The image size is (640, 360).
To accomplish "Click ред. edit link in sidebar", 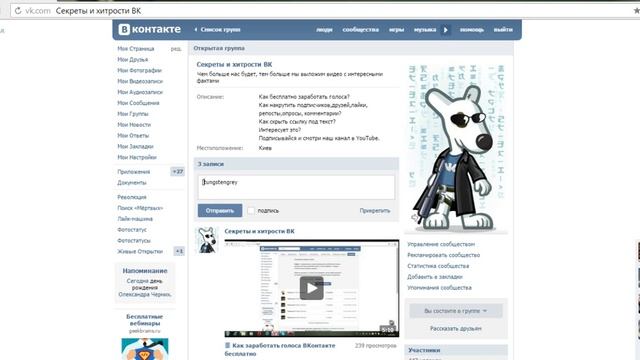I will [176, 49].
